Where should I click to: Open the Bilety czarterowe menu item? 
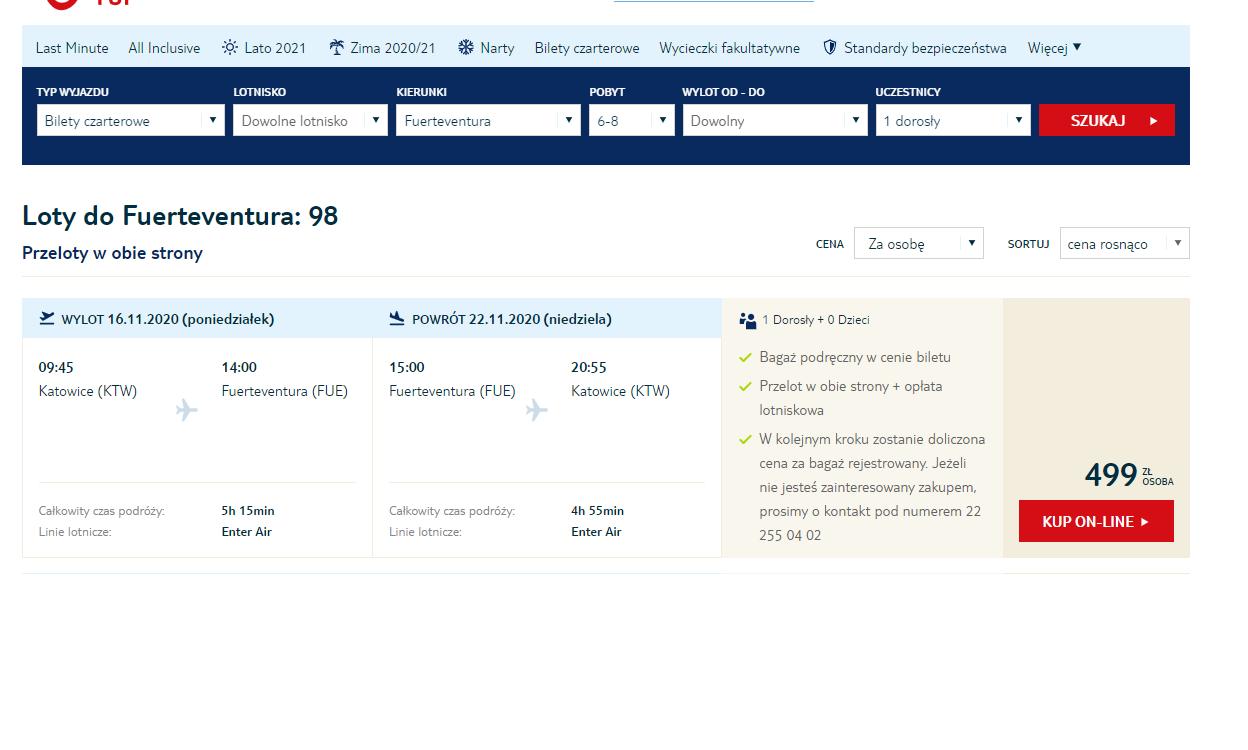(587, 48)
